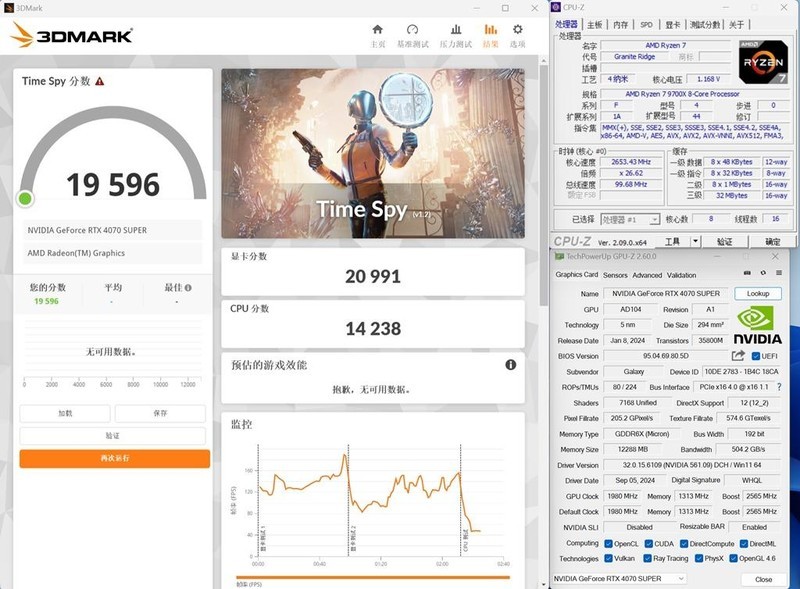This screenshot has height=589, width=800.
Task: Click the Lookup button in GPU-Z
Action: 758,293
